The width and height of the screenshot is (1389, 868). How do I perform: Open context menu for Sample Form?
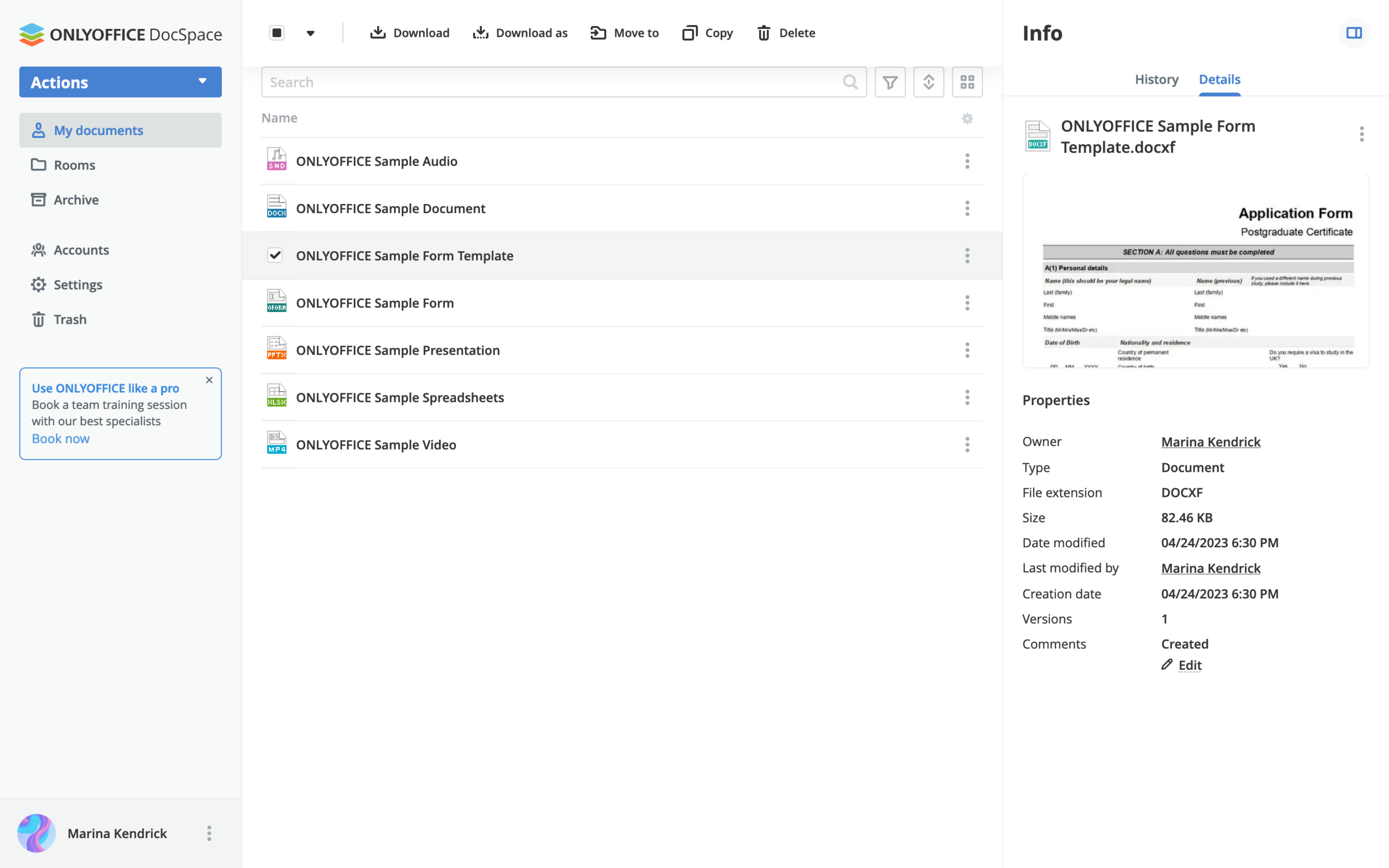point(967,303)
